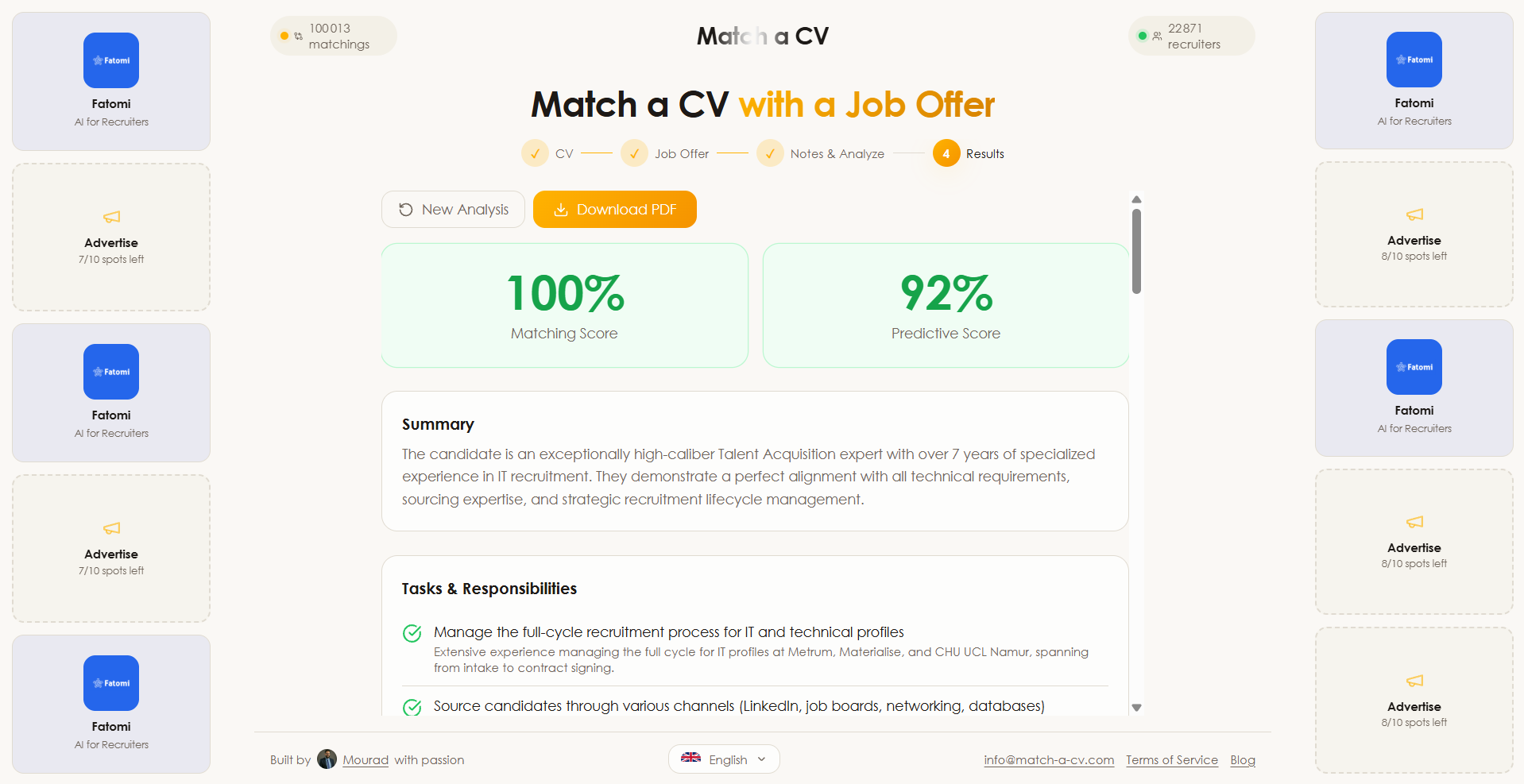1524x784 pixels.
Task: Select the Notes & Analyze step
Action: [770, 153]
